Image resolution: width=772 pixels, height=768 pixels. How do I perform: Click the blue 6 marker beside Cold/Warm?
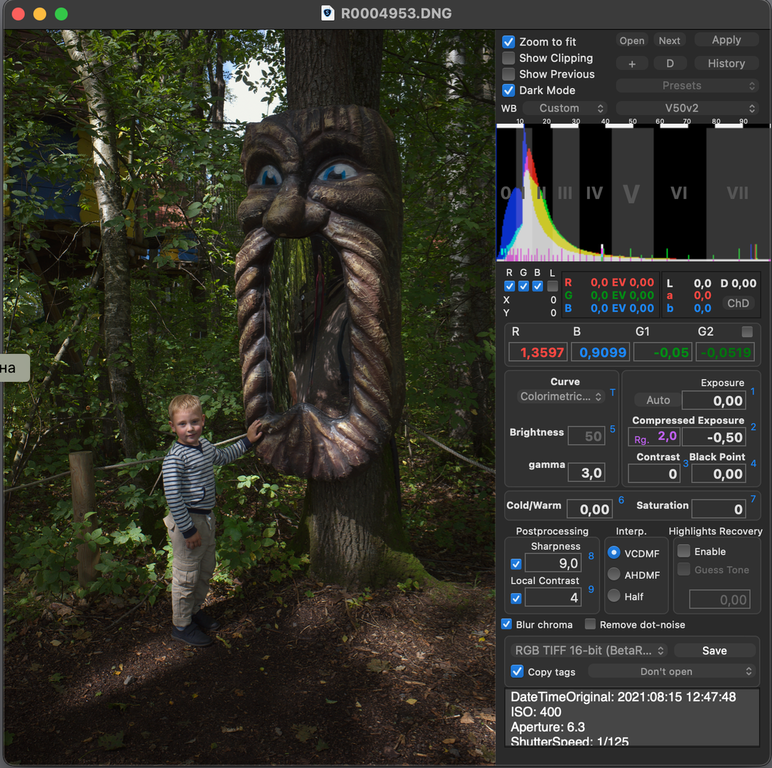pos(620,500)
